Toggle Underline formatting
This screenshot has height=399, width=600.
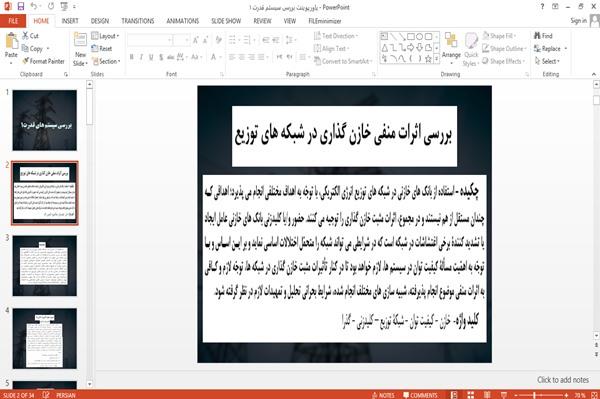pyautogui.click(x=151, y=57)
